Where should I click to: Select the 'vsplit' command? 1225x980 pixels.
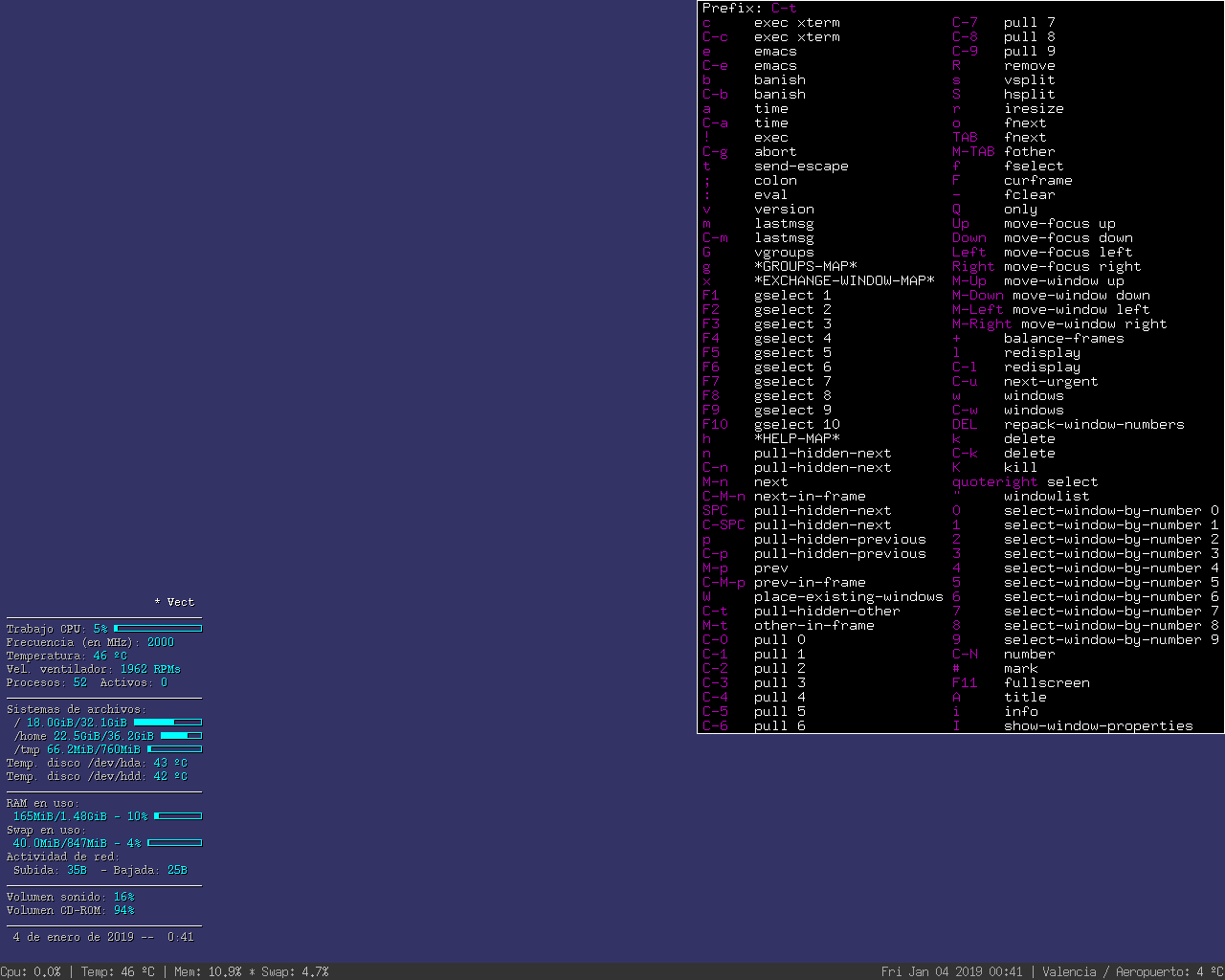pyautogui.click(x=1030, y=79)
